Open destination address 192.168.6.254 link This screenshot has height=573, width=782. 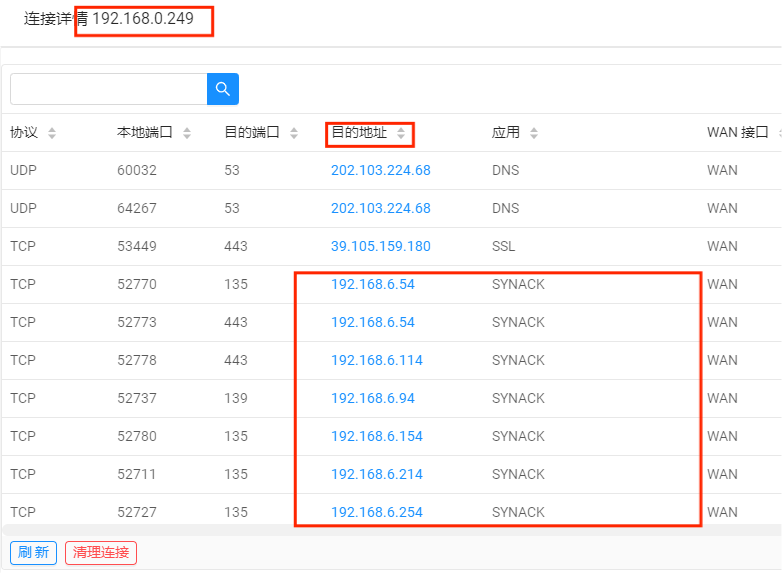pyautogui.click(x=376, y=512)
